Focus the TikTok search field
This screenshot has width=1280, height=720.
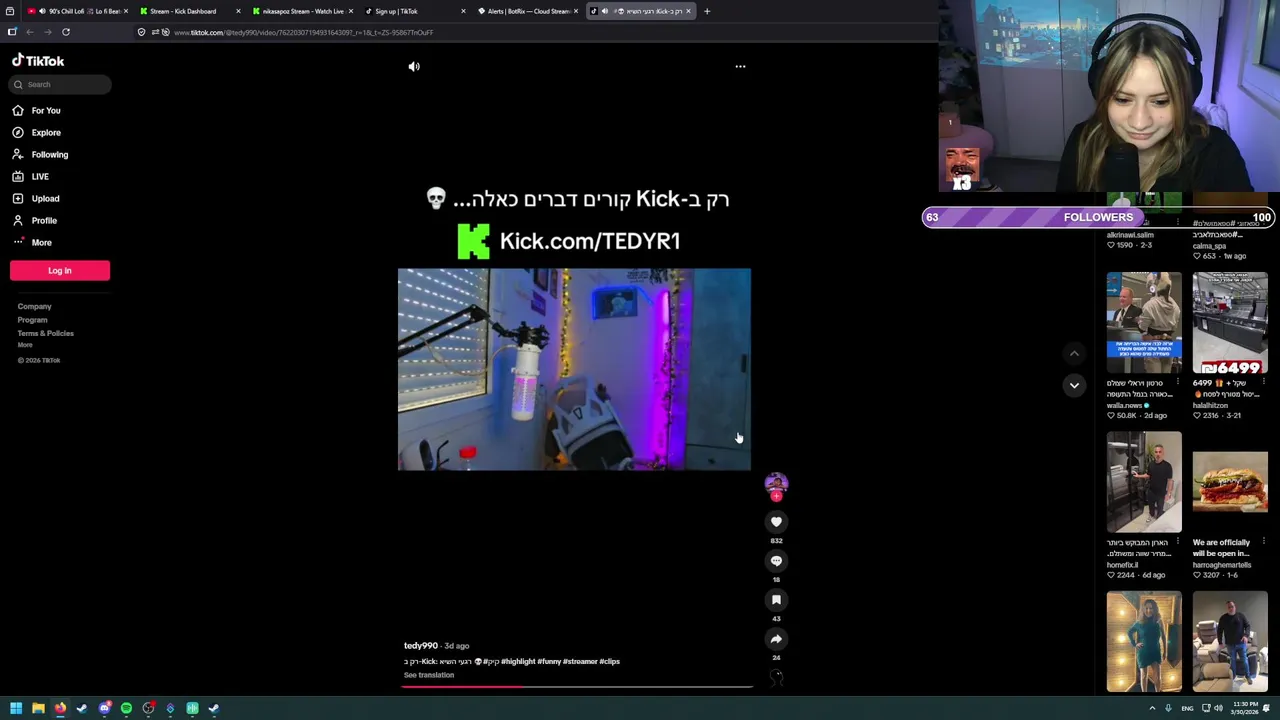point(60,84)
